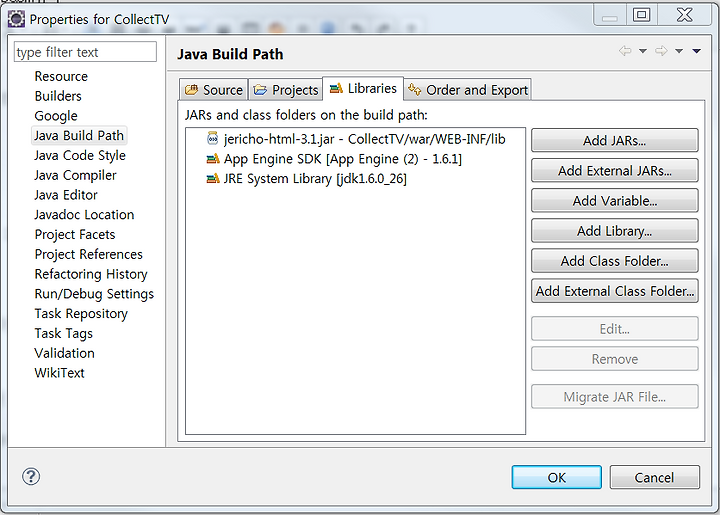The width and height of the screenshot is (720, 515).
Task: Switch to the Source tab
Action: 214,90
